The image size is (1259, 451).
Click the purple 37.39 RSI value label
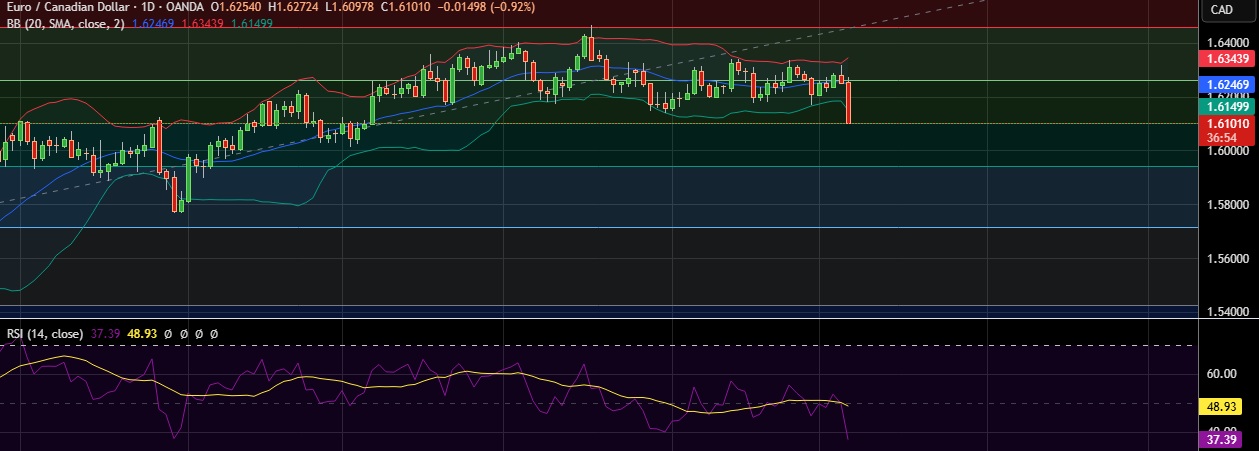tap(1227, 439)
